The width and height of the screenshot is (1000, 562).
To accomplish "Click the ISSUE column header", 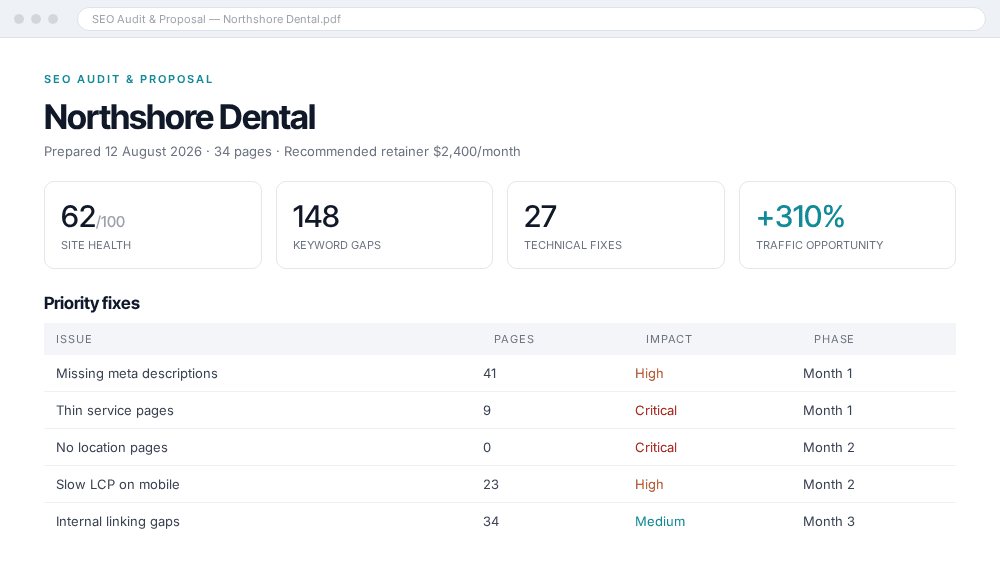I will 74,339.
